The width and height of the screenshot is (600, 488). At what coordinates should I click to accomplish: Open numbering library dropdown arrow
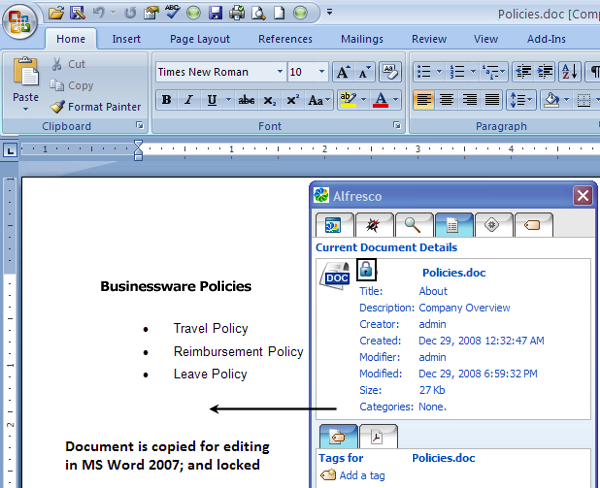(473, 72)
